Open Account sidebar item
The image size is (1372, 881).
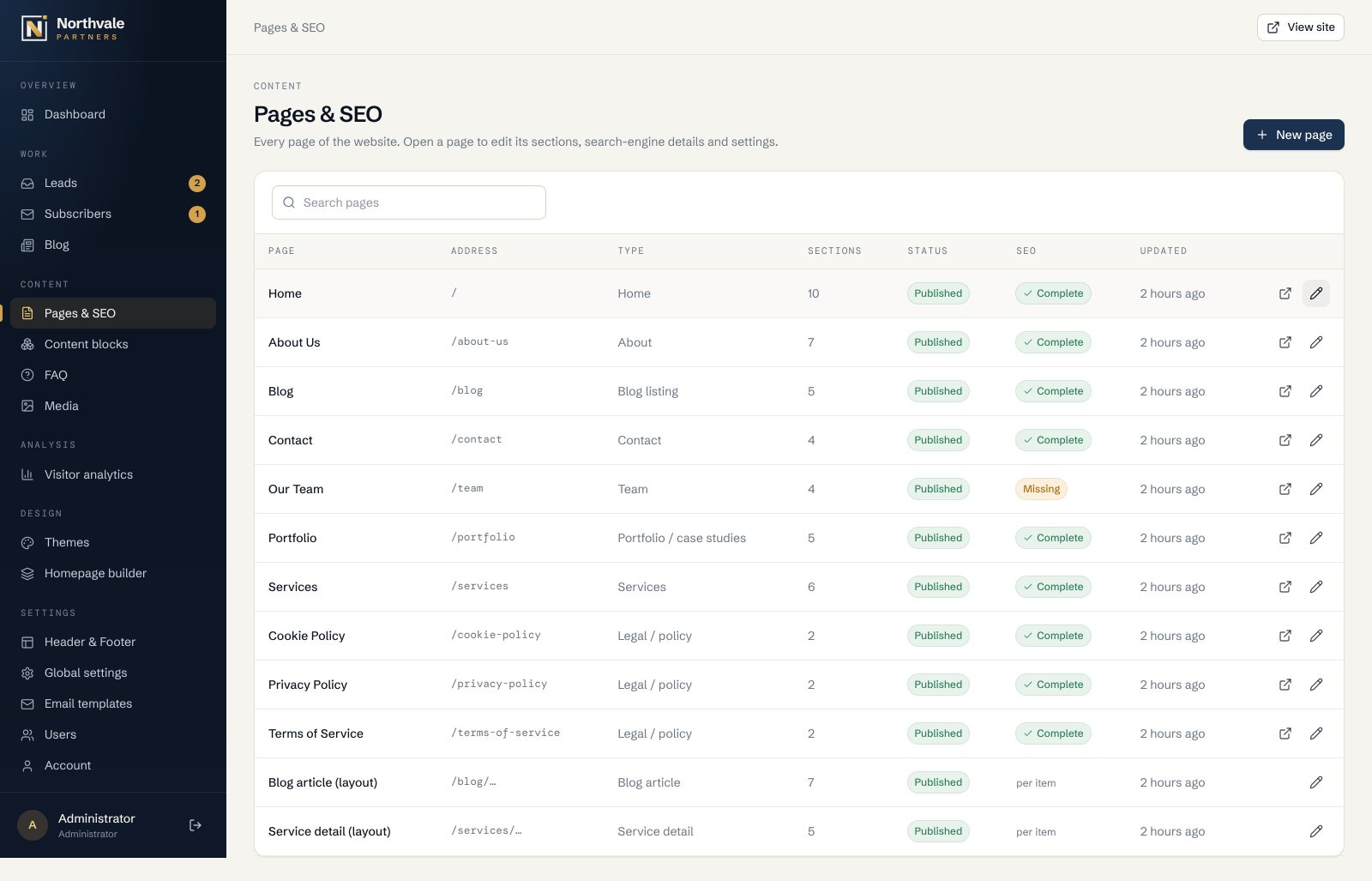113,765
